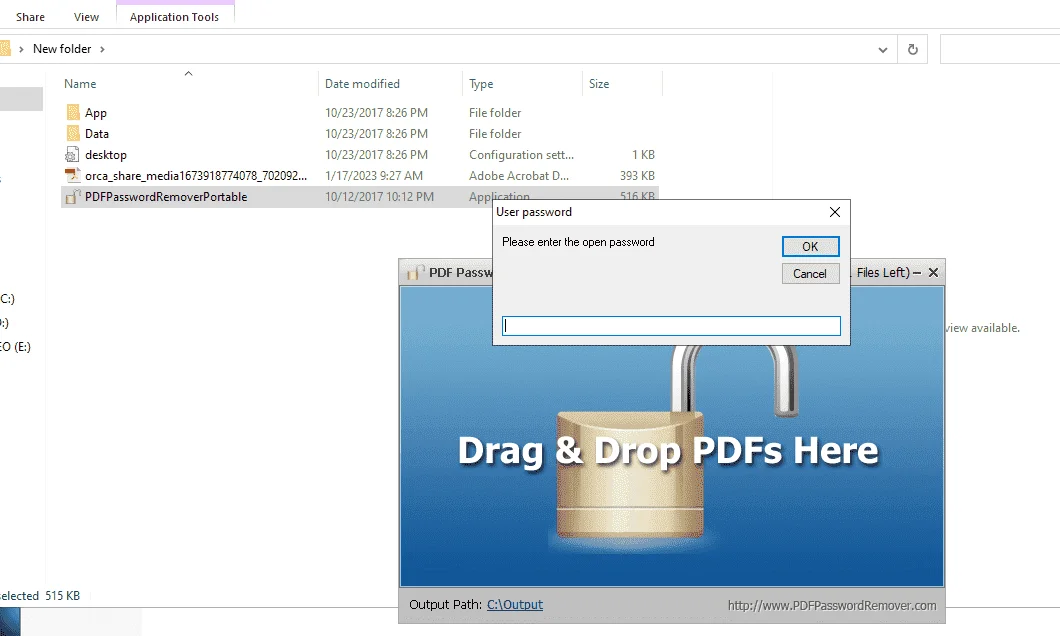The height and width of the screenshot is (636, 1060).
Task: Select the C: drive in navigation pane
Action: 7,299
